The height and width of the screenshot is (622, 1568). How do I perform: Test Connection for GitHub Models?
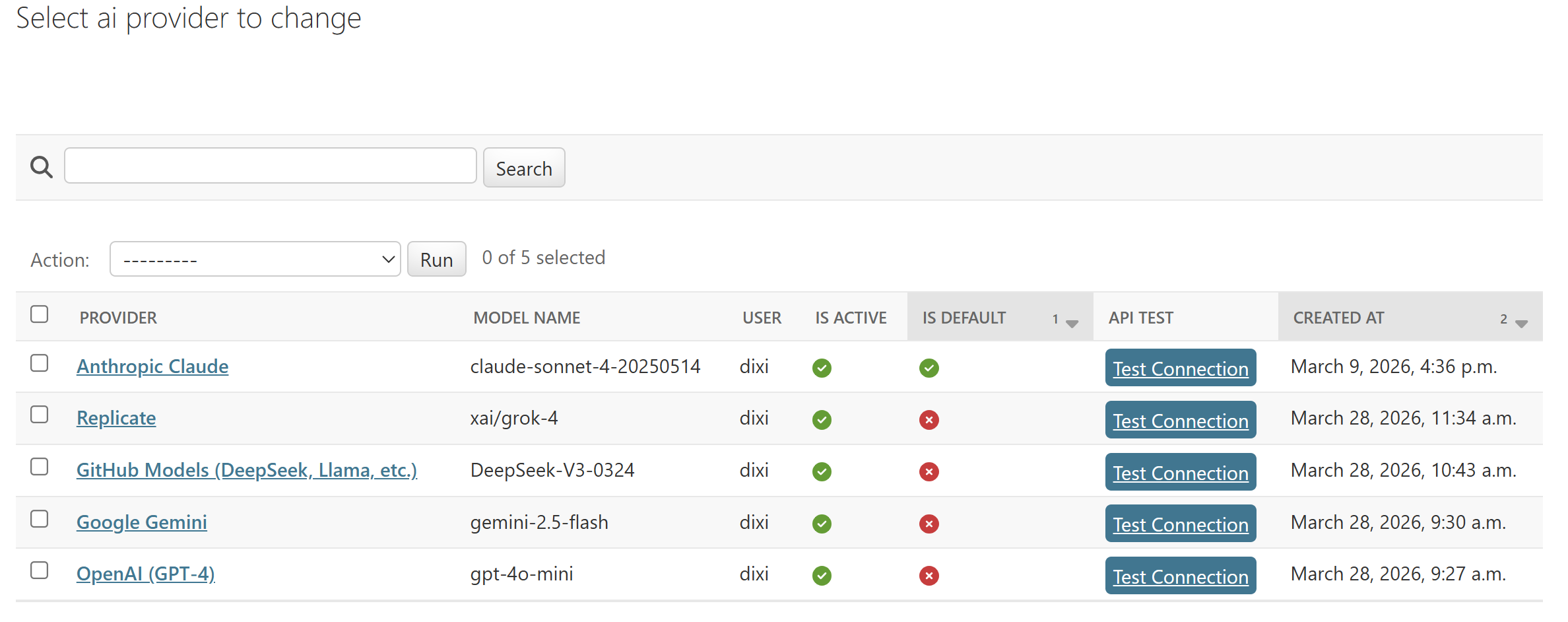click(1181, 472)
